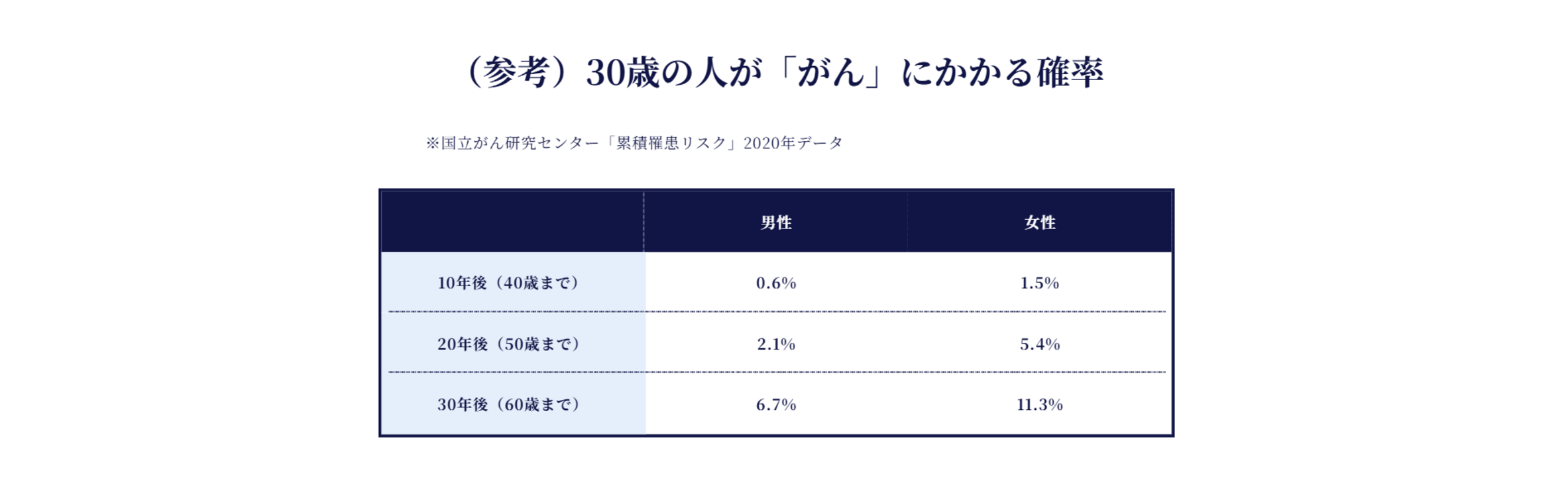This screenshot has height=484, width=1568.
Task: Click the 6.7% male value cell
Action: [x=776, y=405]
